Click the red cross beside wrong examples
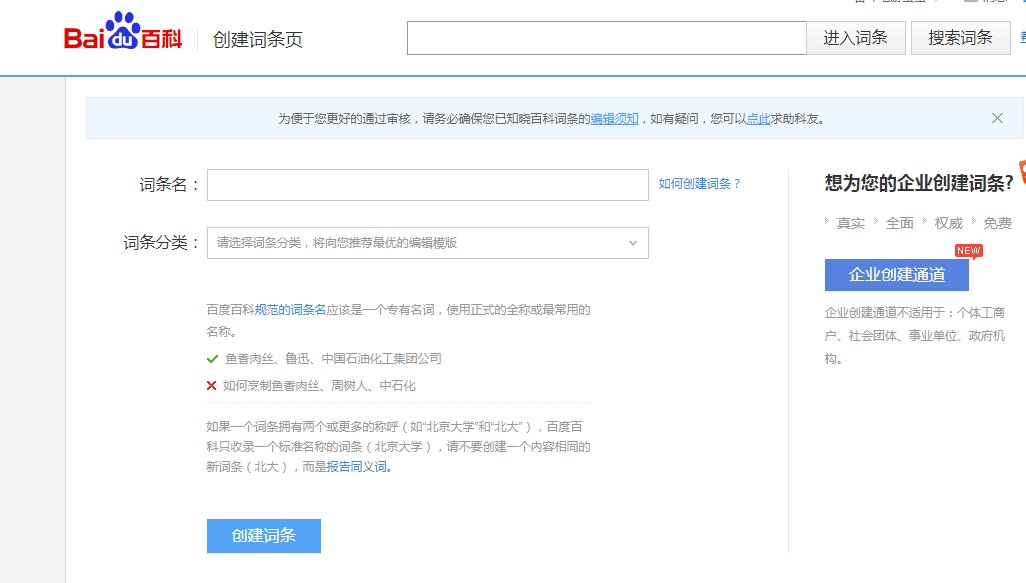Image resolution: width=1026 pixels, height=583 pixels. tap(211, 384)
